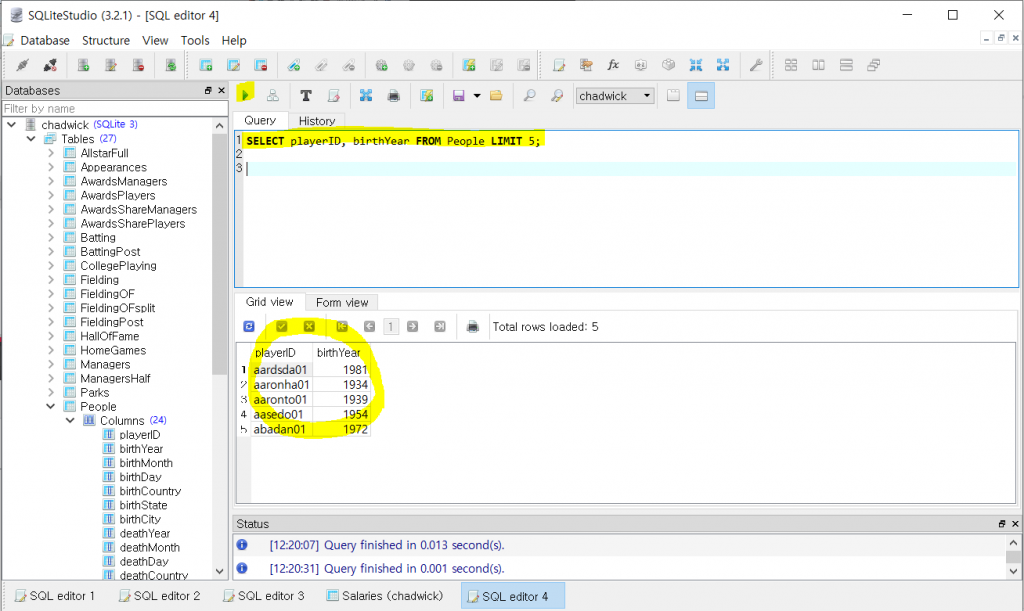Open the configuration wrench icon
The height and width of the screenshot is (611, 1024).
756,65
